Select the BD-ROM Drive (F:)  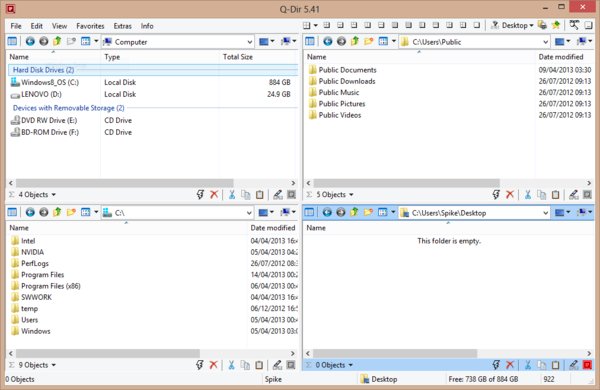point(44,132)
